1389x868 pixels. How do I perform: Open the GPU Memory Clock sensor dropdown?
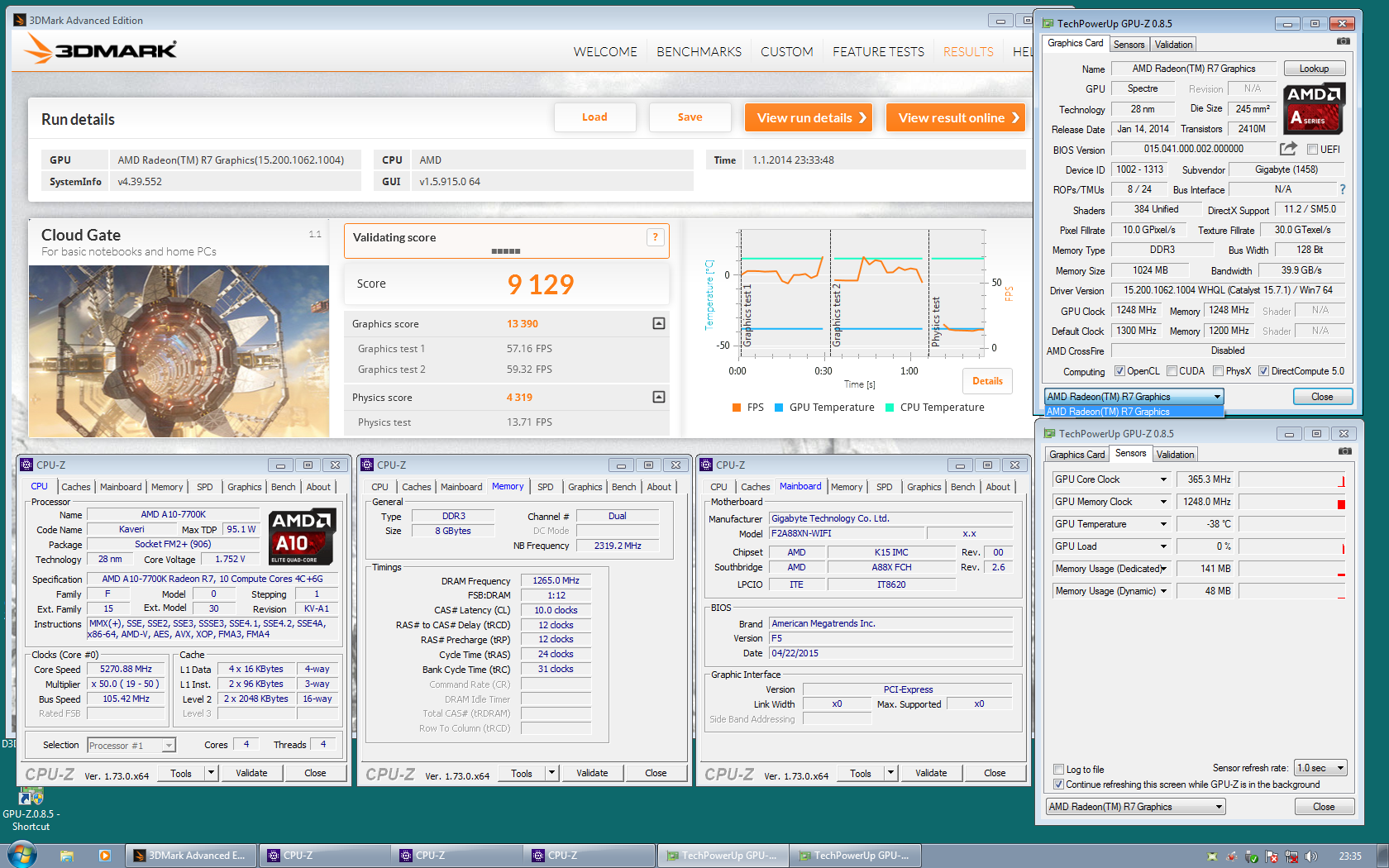pyautogui.click(x=1163, y=502)
